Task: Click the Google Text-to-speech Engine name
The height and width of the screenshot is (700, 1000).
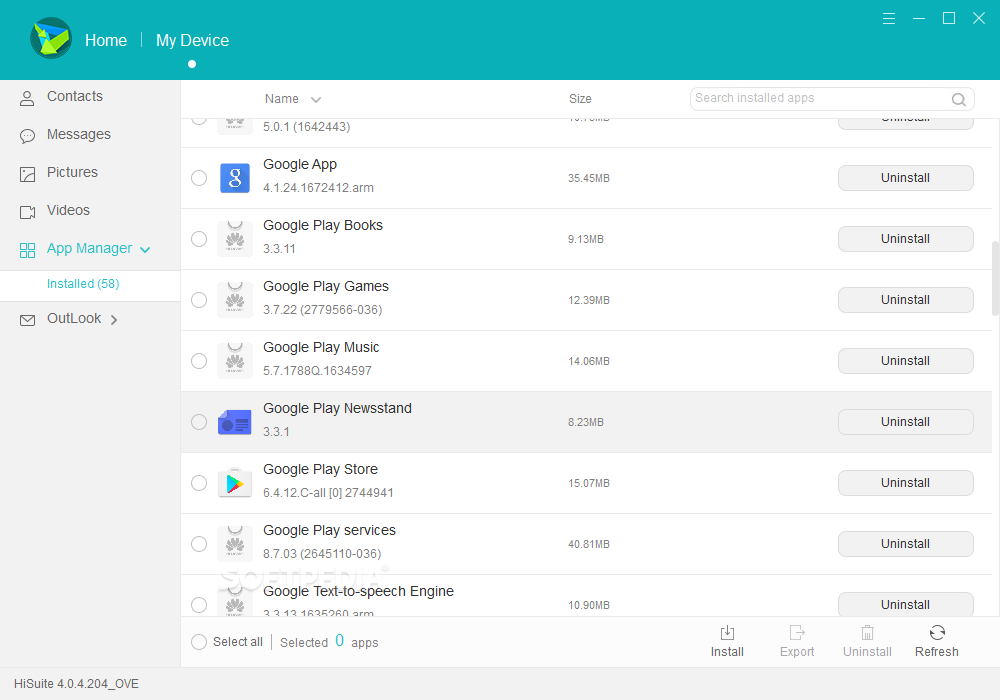Action: coord(358,591)
